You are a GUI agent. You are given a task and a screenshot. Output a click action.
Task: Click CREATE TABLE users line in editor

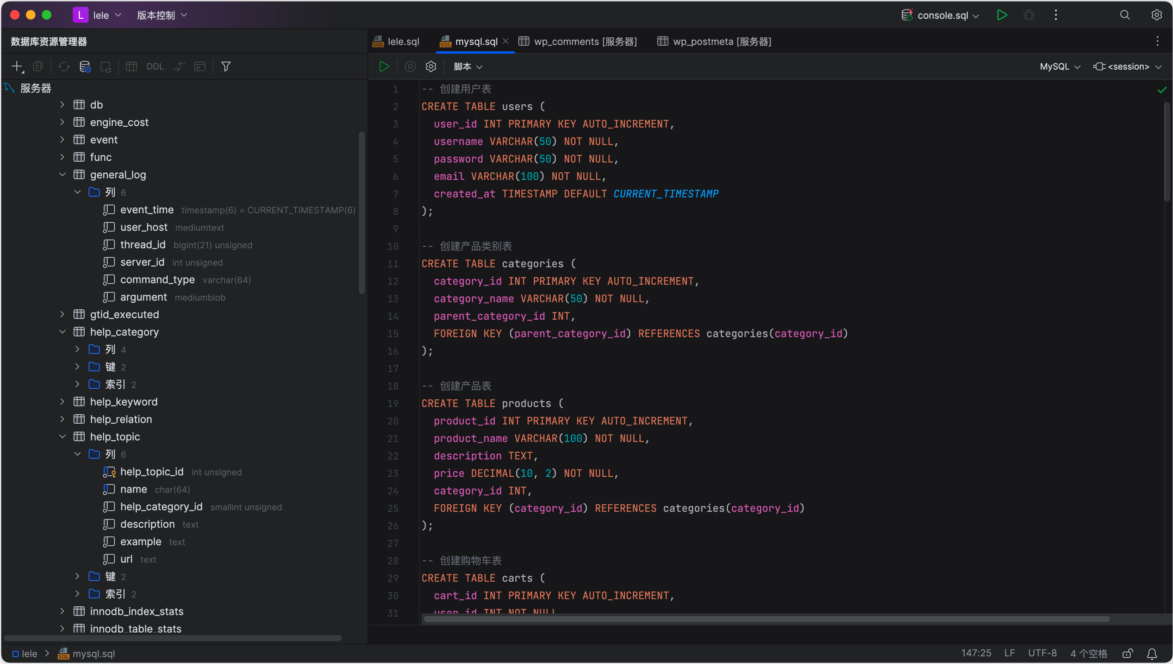(x=483, y=106)
